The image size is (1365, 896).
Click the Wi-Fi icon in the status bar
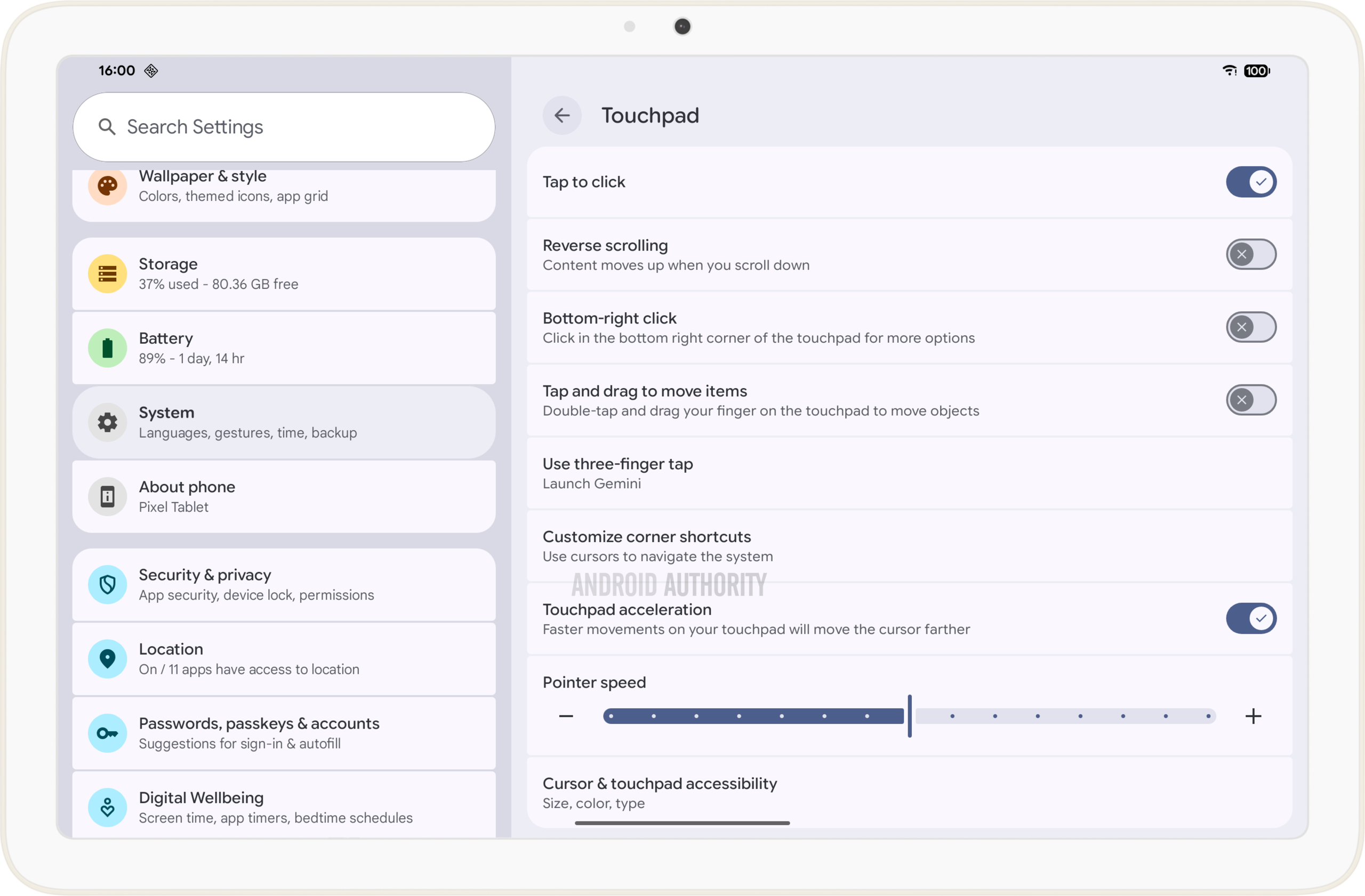[x=1228, y=70]
